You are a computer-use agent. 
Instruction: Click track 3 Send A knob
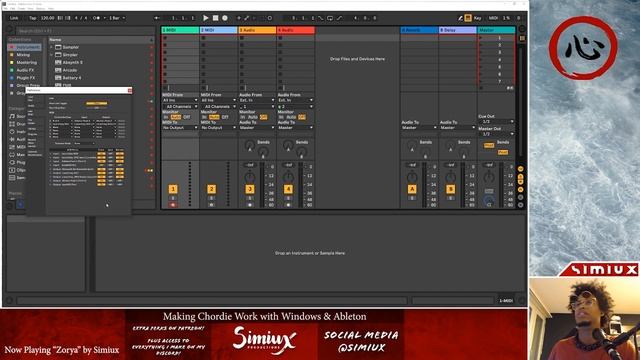click(x=249, y=145)
